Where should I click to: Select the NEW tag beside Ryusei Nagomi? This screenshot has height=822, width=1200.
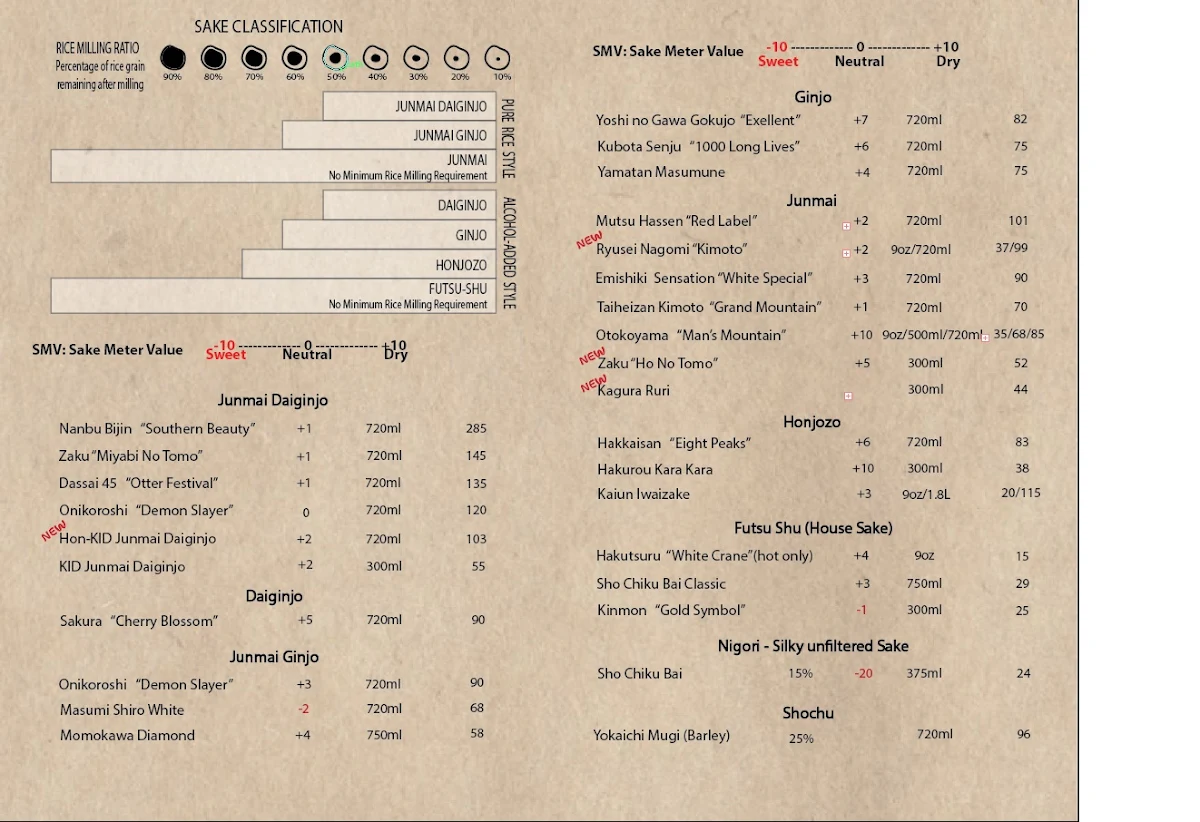[588, 240]
